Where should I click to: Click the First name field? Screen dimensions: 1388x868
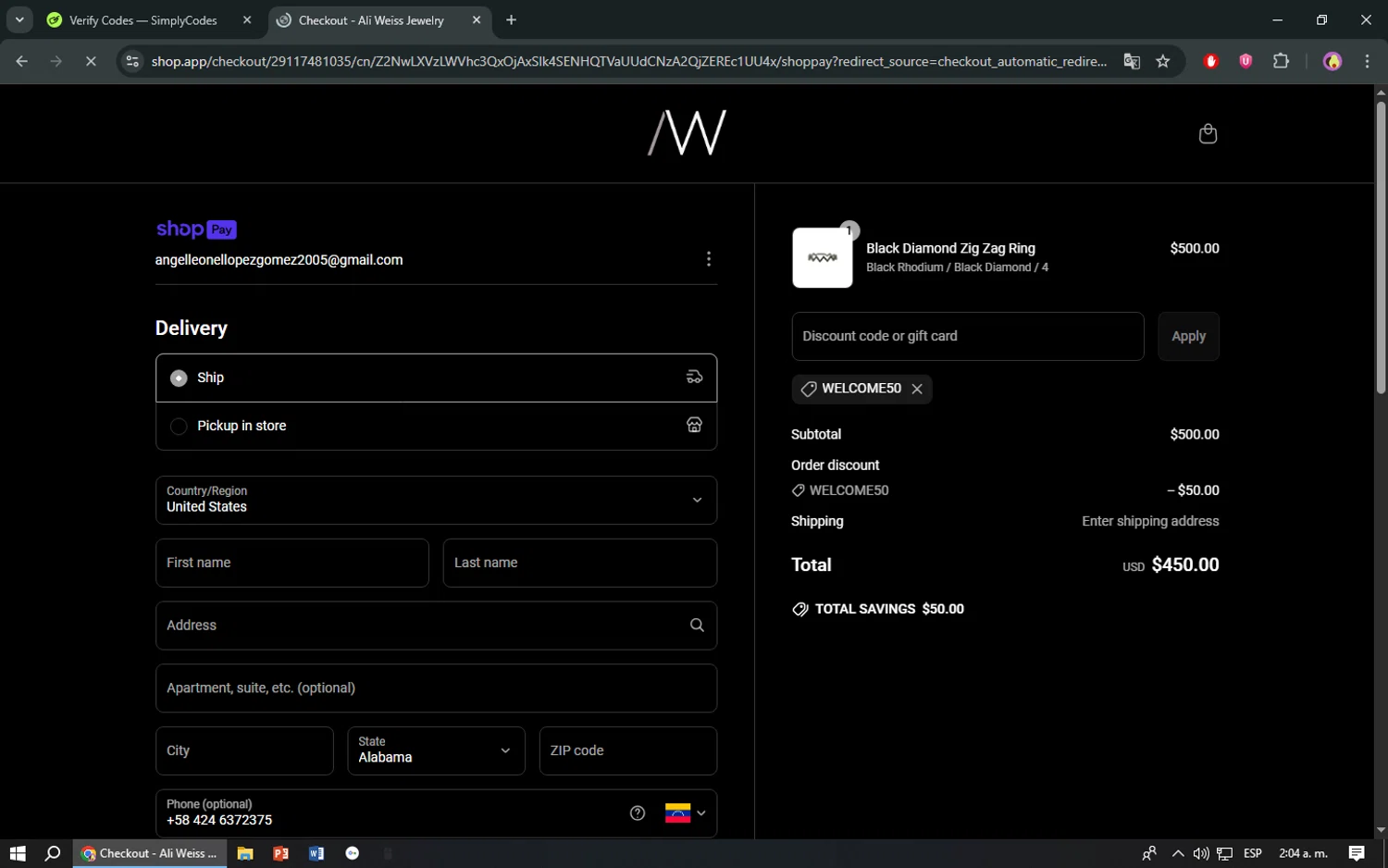pyautogui.click(x=292, y=563)
